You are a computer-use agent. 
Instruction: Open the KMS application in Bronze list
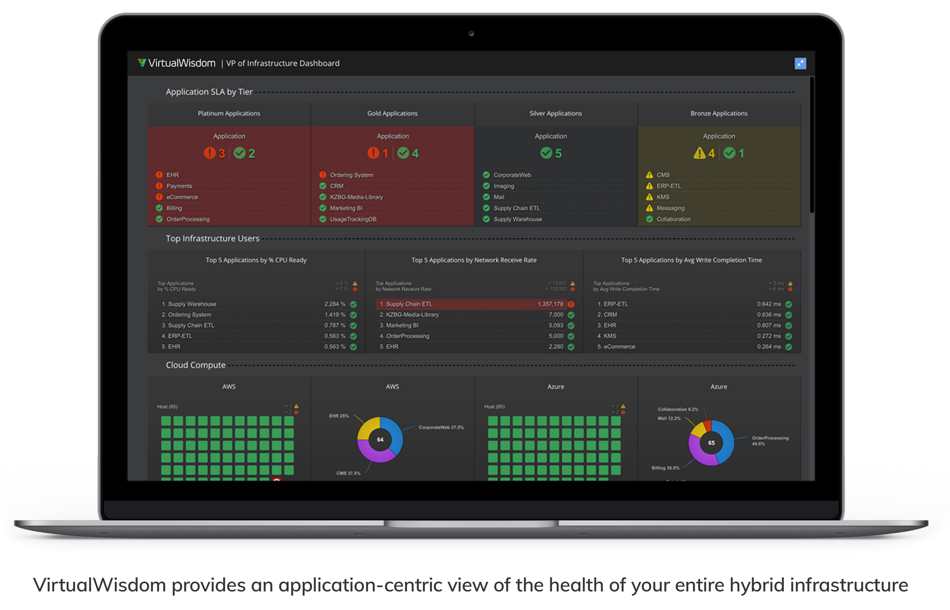(663, 197)
